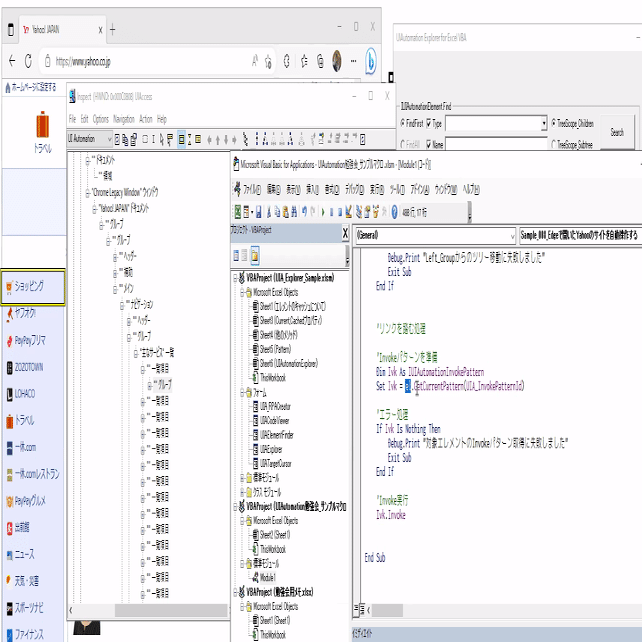Click the Edge refresh icon
Screen dimensions: 642x642
pyautogui.click(x=28, y=61)
